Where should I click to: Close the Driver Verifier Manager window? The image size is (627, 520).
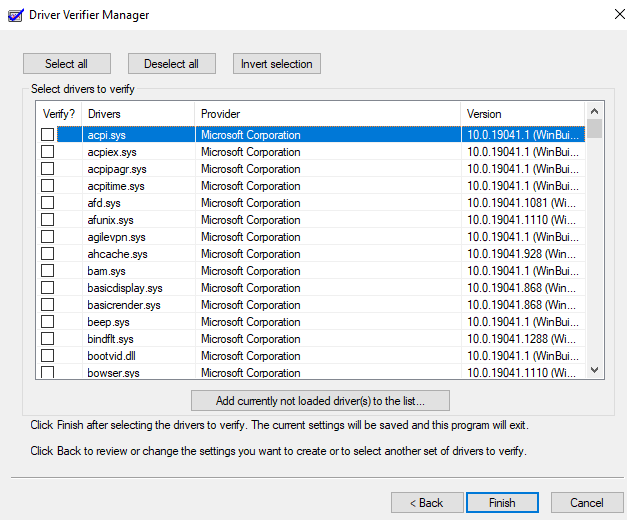click(x=604, y=13)
